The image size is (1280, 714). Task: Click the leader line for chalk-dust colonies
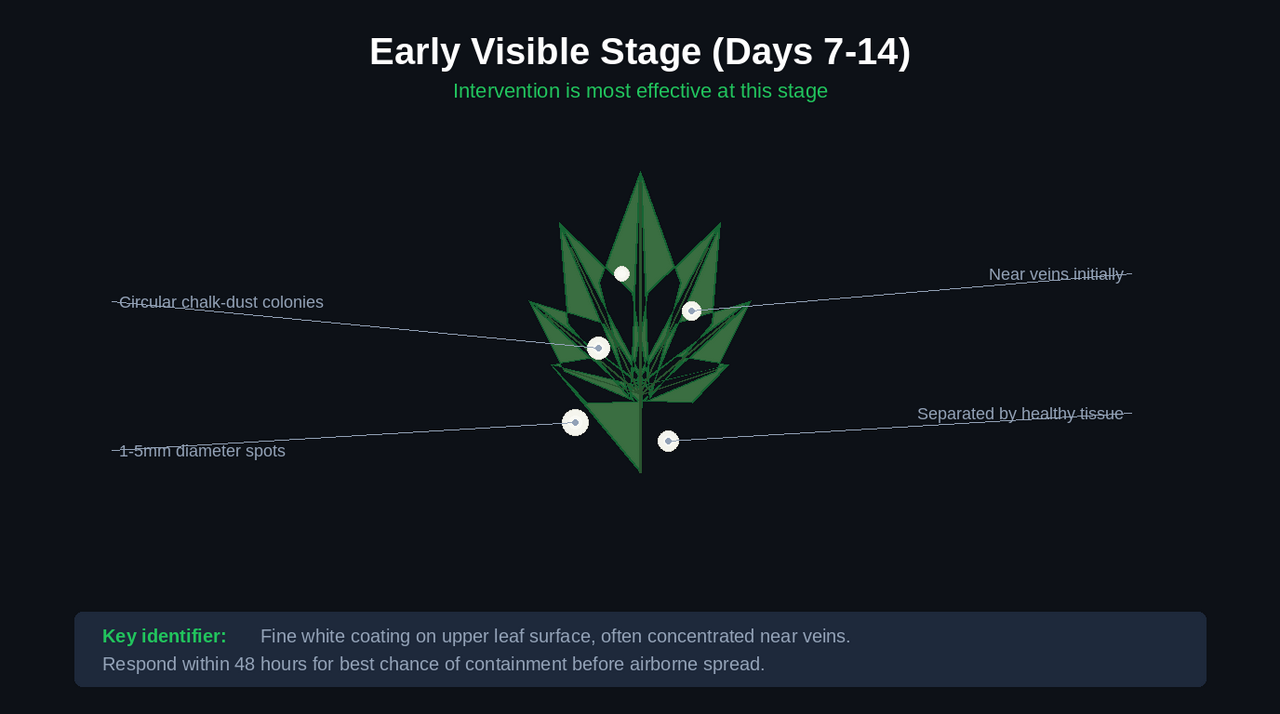pos(355,325)
